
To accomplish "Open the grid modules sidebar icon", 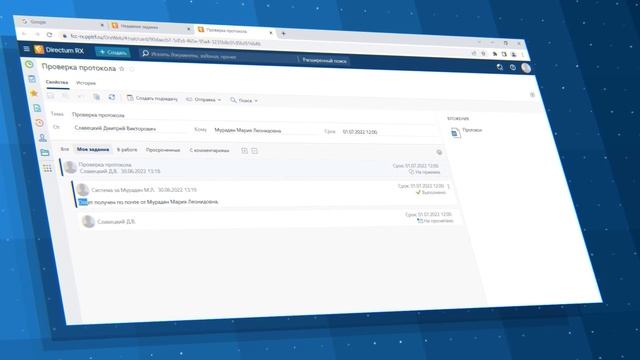I will point(48,168).
